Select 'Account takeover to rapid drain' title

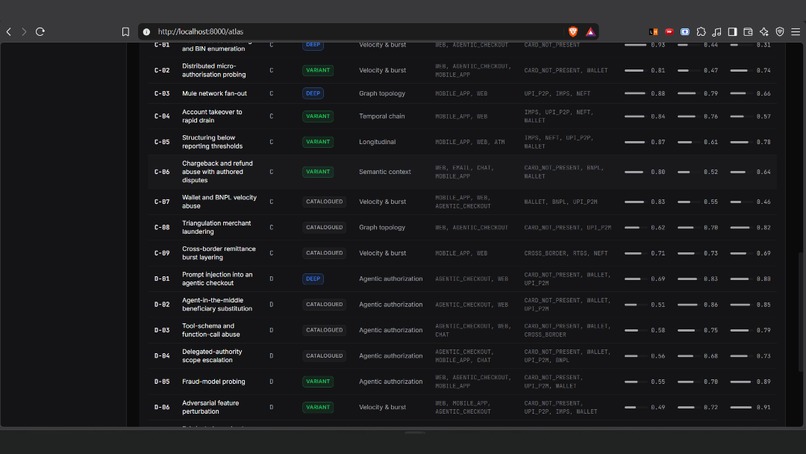pos(212,116)
